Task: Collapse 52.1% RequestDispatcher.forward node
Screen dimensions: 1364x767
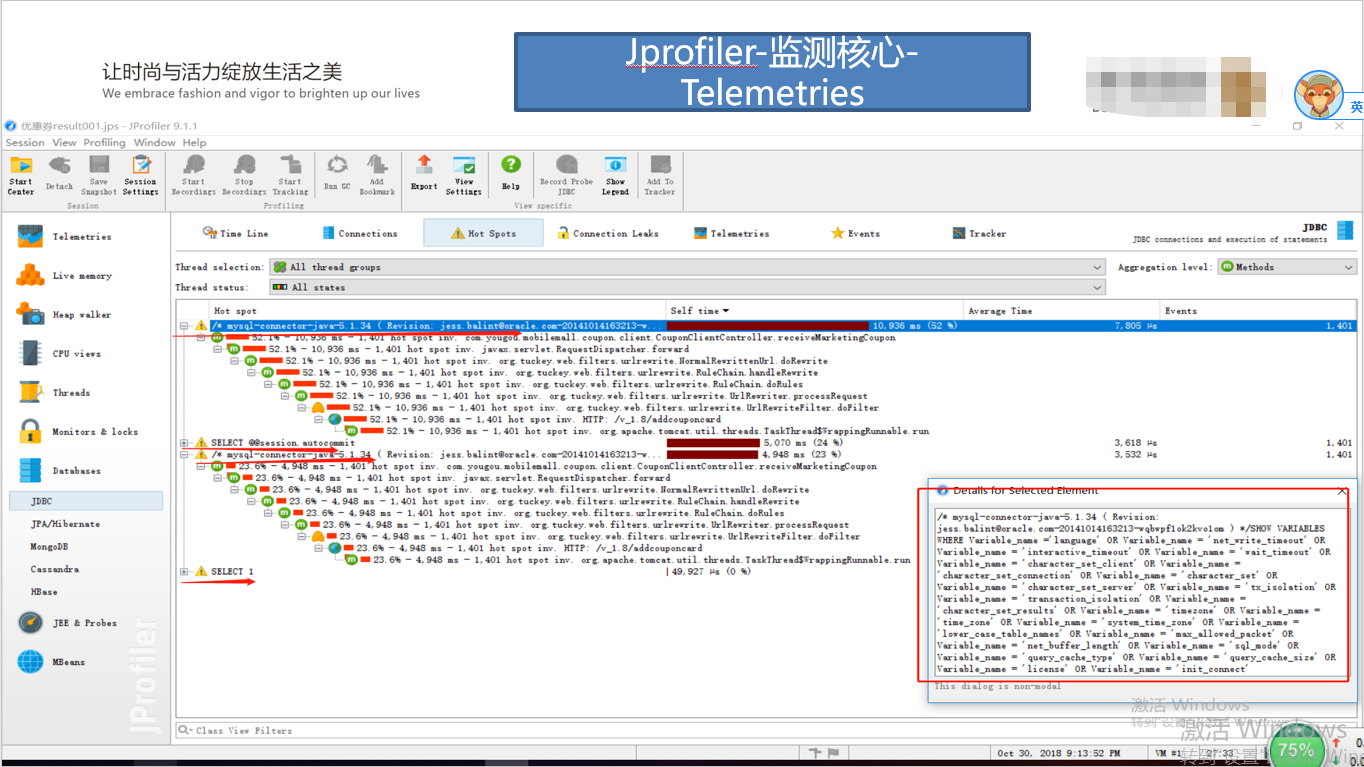Action: pos(217,349)
